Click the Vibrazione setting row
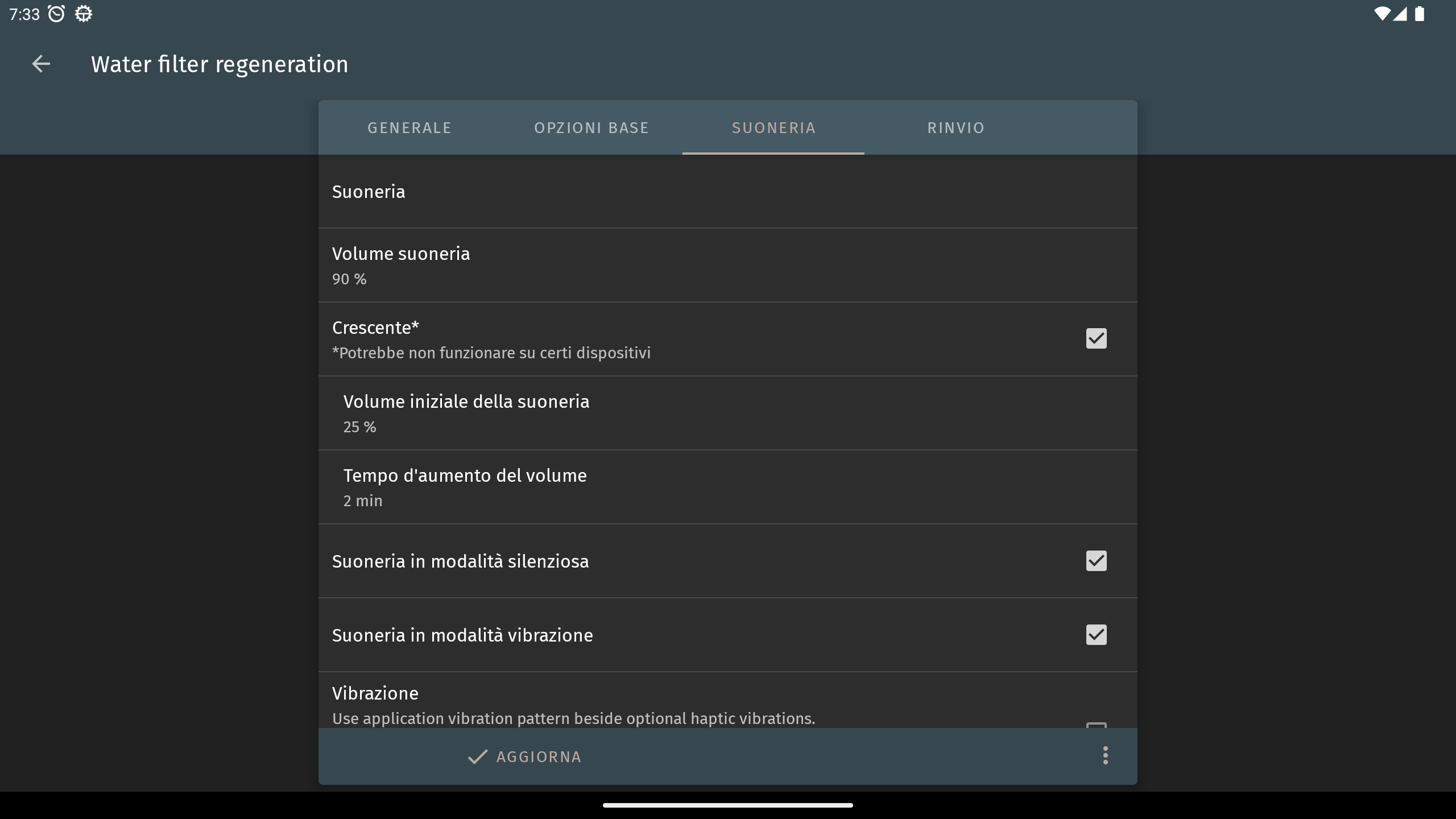Image resolution: width=1456 pixels, height=819 pixels. [728, 700]
